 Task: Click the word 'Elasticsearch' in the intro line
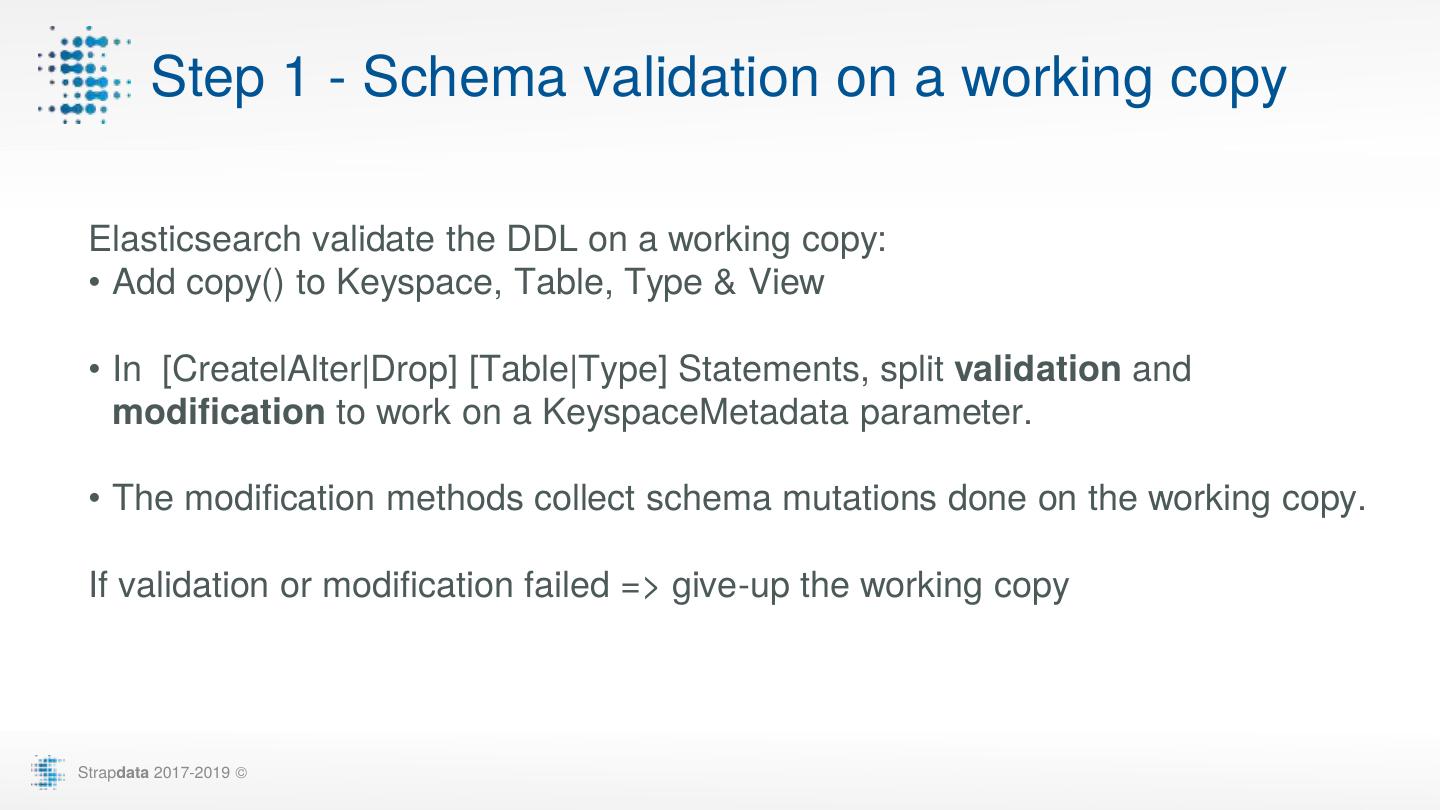[195, 240]
